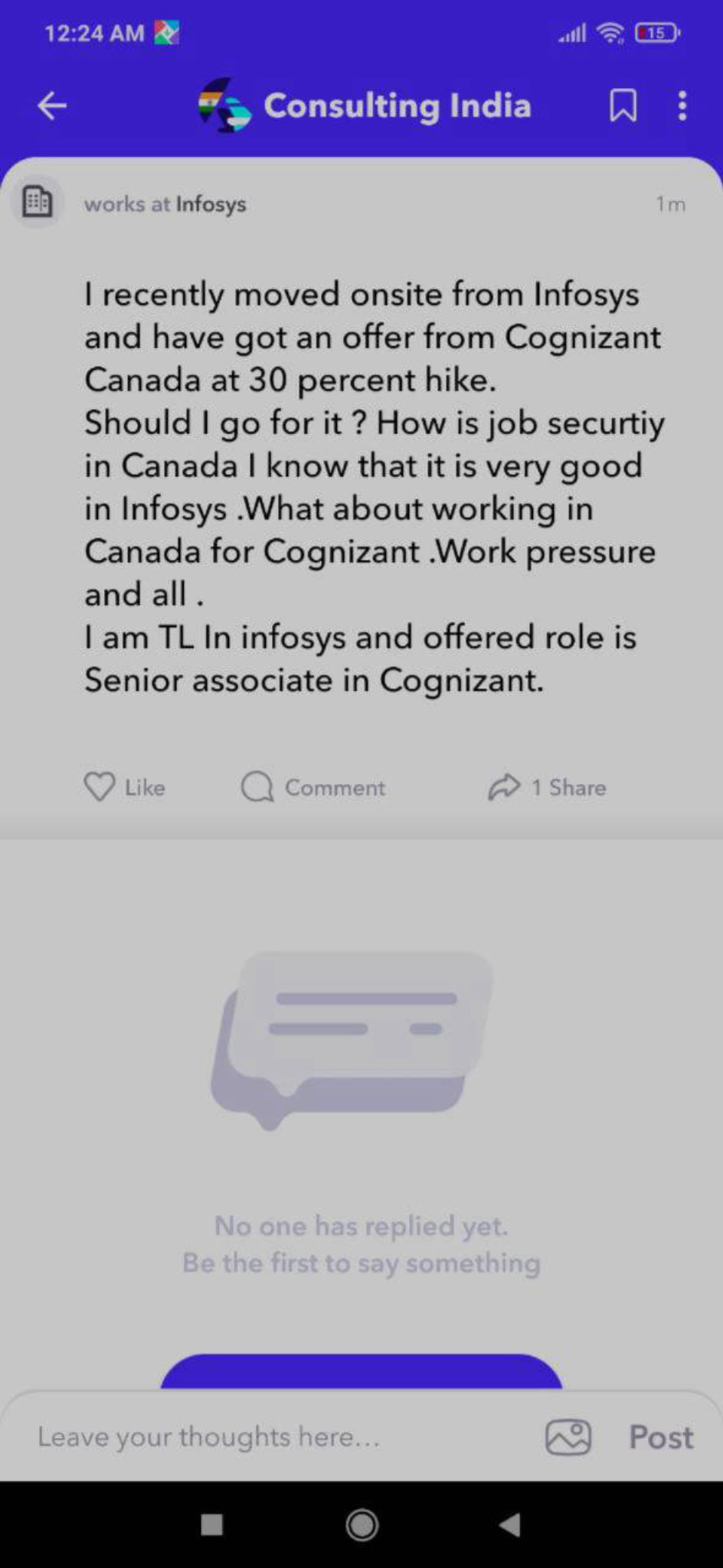Tap the Android recent apps square

(x=211, y=1524)
